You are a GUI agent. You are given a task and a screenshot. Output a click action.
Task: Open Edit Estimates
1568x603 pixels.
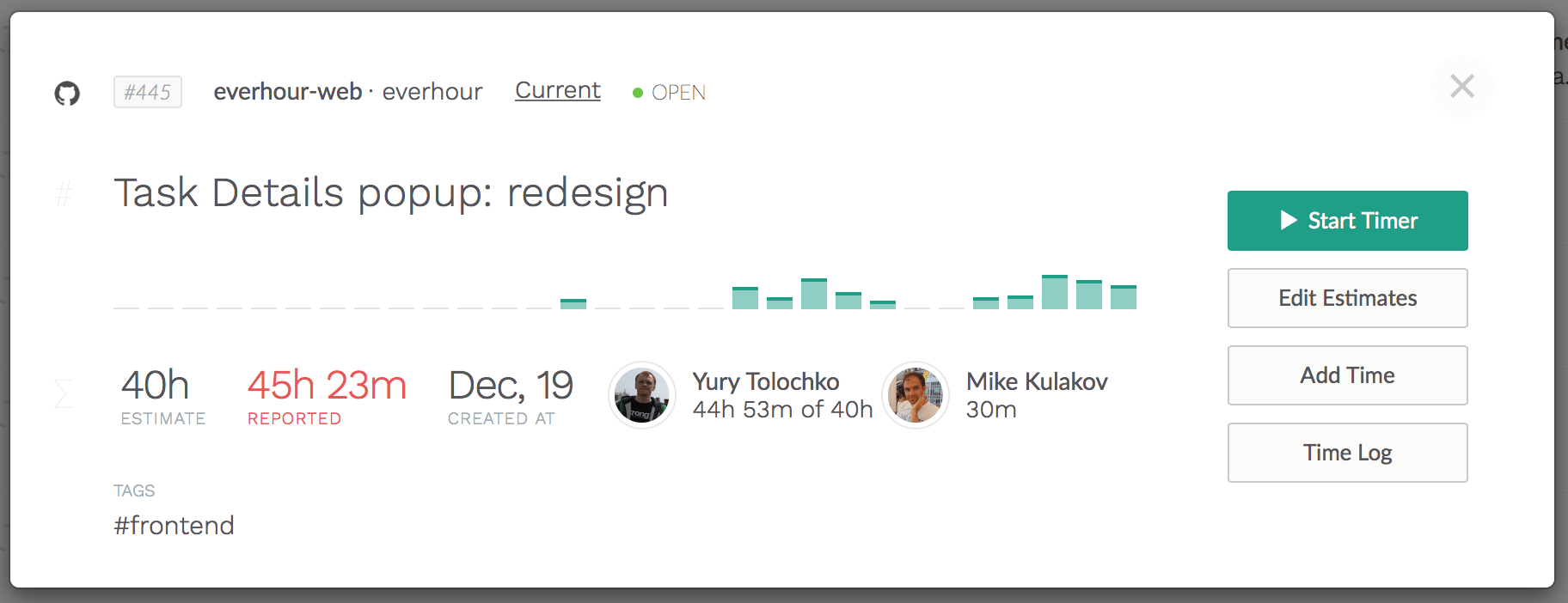point(1347,298)
